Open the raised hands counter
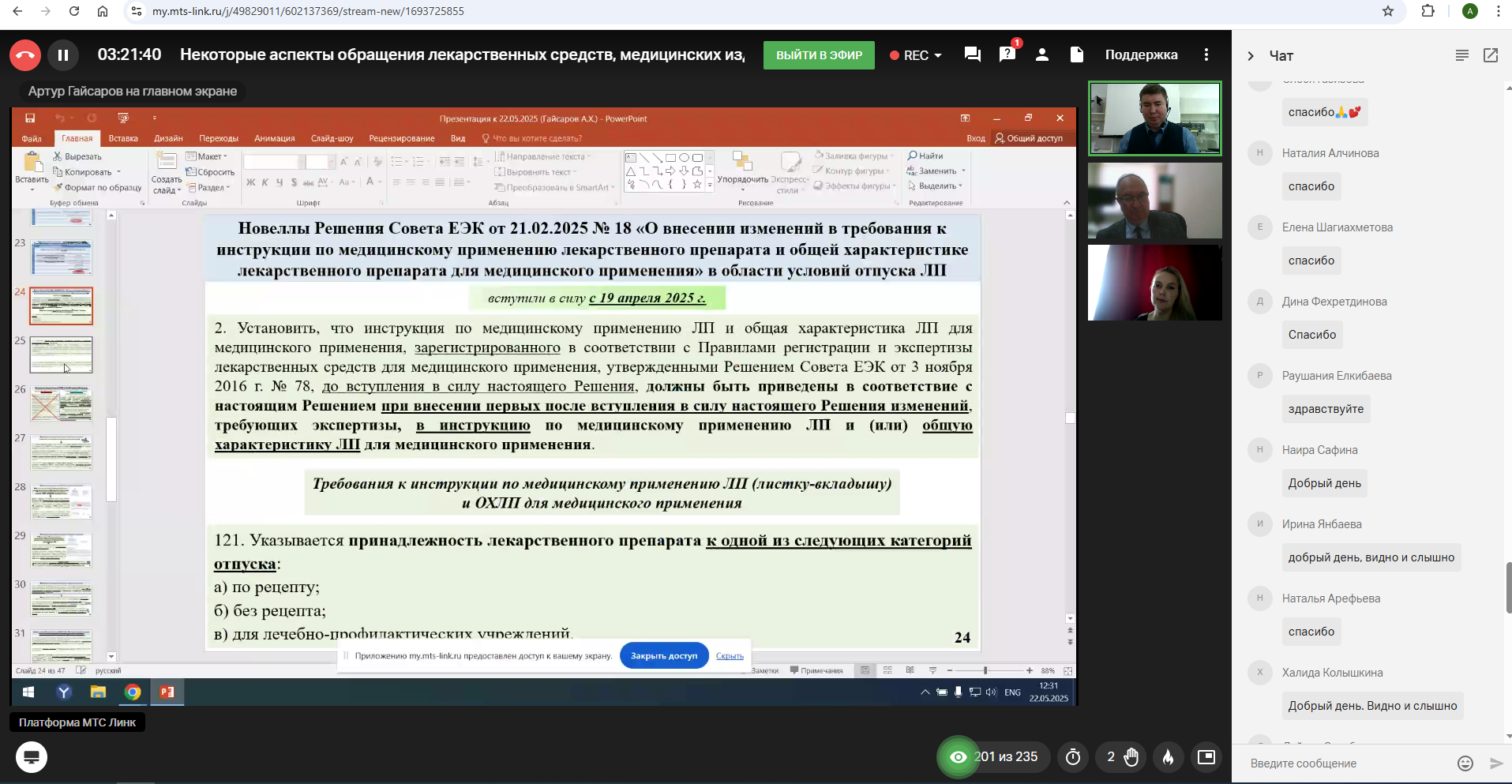The height and width of the screenshot is (784, 1512). [x=1122, y=757]
